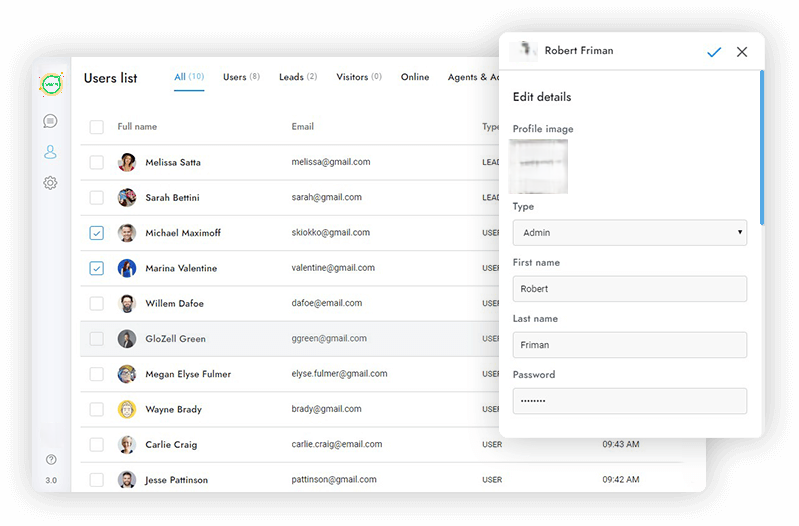Image resolution: width=799 pixels, height=526 pixels.
Task: Select the Online tab
Action: (415, 77)
